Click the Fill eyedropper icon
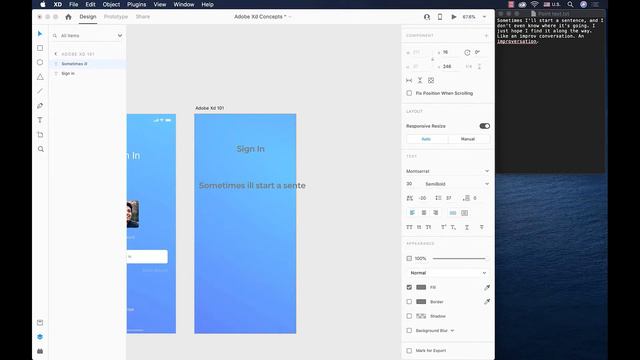 (487, 287)
